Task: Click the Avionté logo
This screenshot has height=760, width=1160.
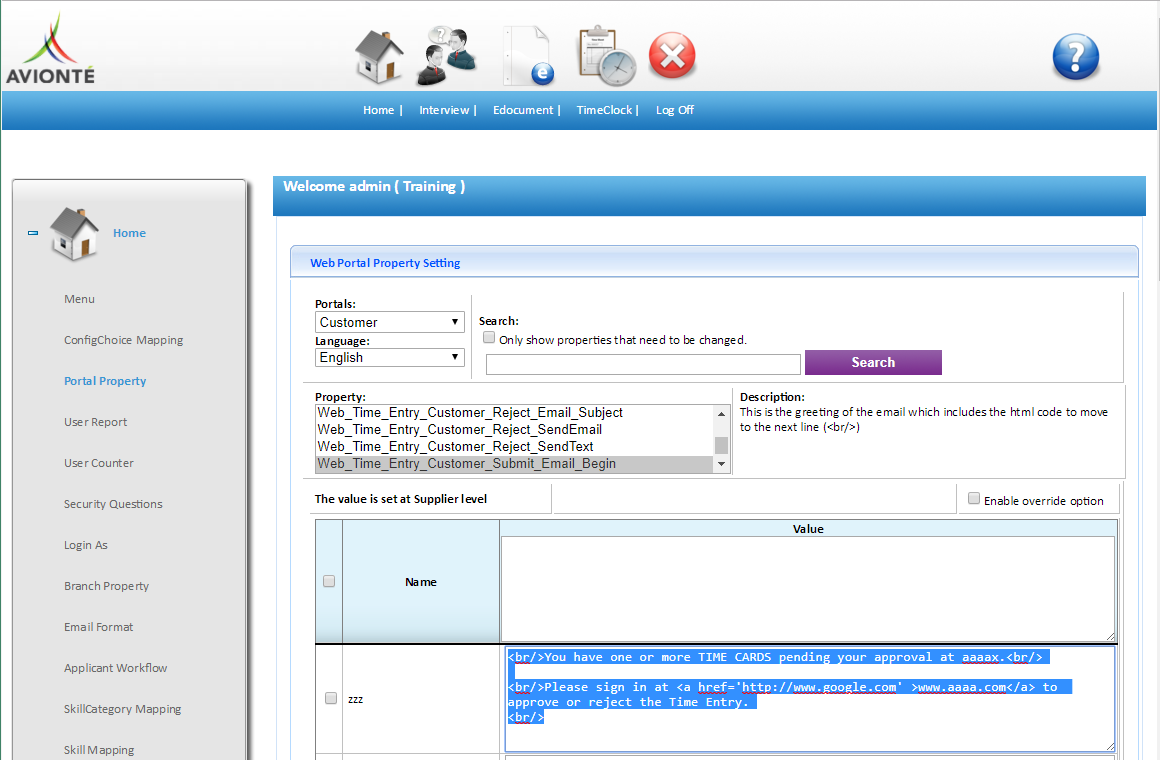Action: [50, 49]
